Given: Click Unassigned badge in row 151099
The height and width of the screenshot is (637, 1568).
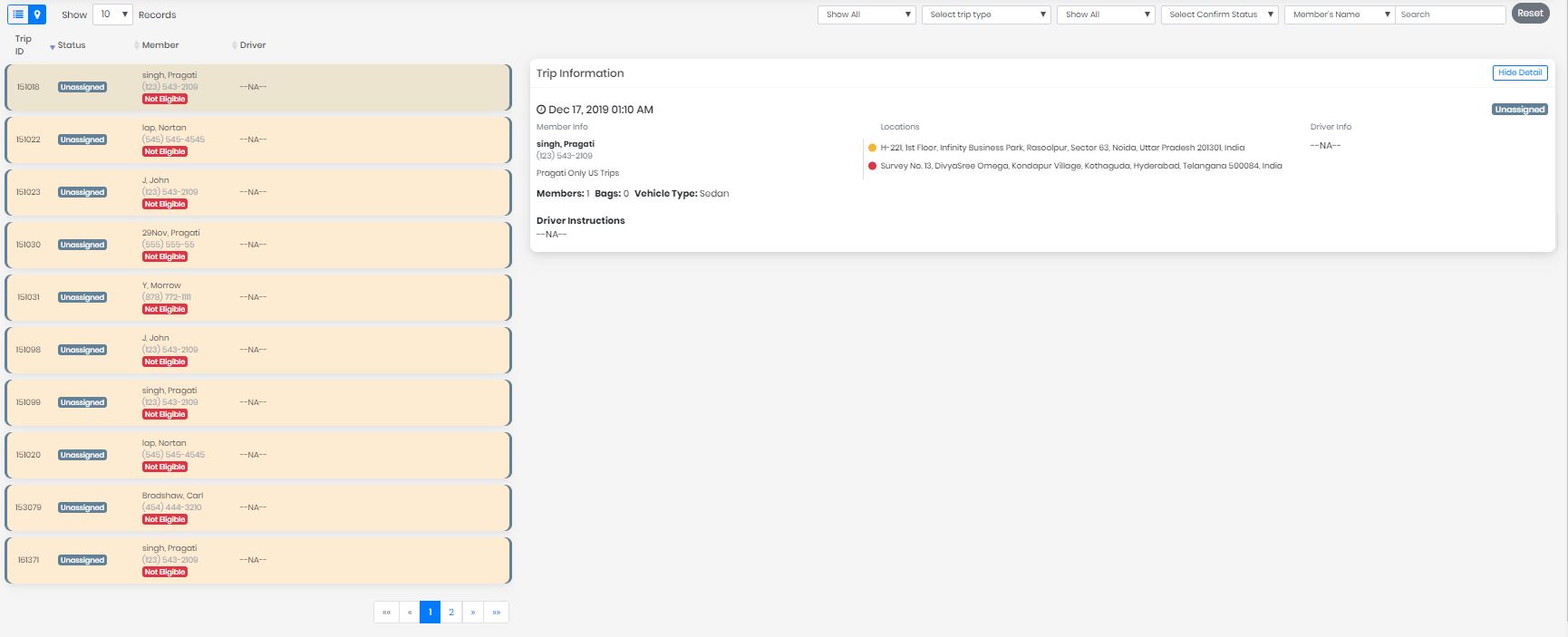Looking at the screenshot, I should click(82, 402).
